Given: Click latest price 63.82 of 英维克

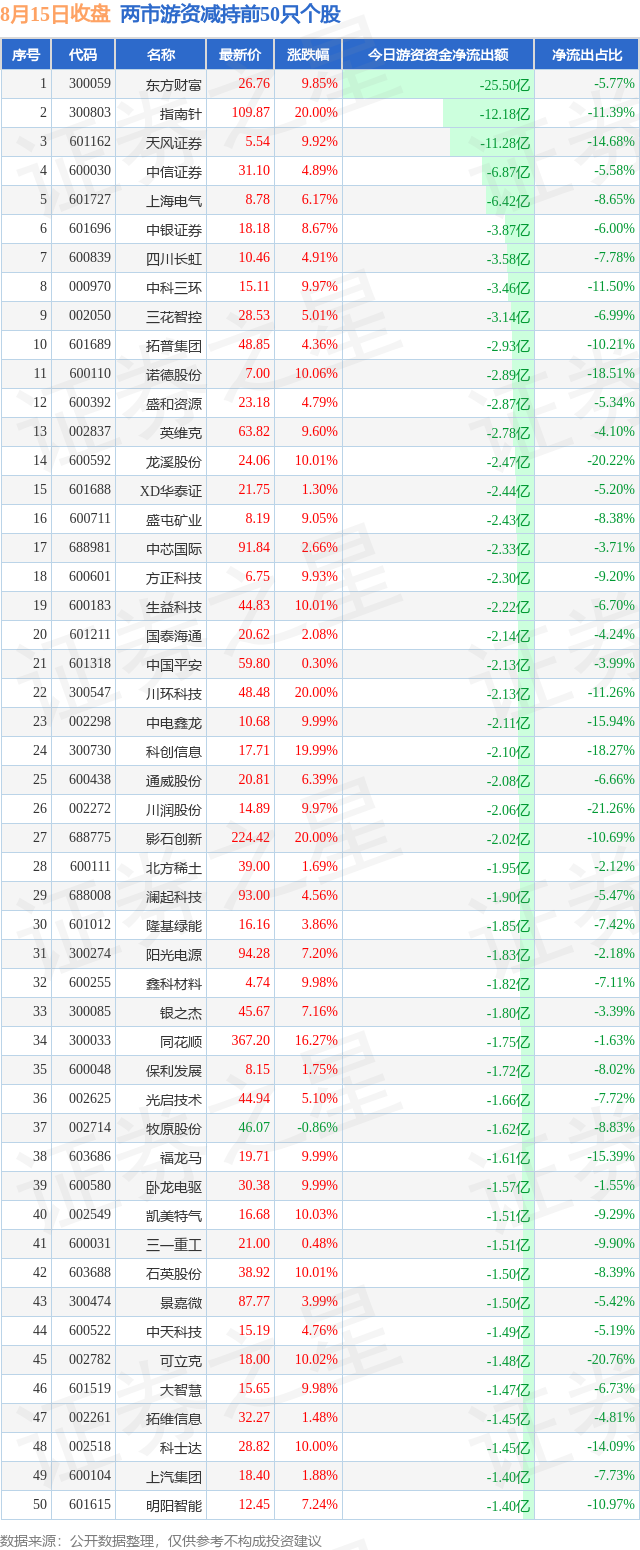Looking at the screenshot, I should coord(253,432).
